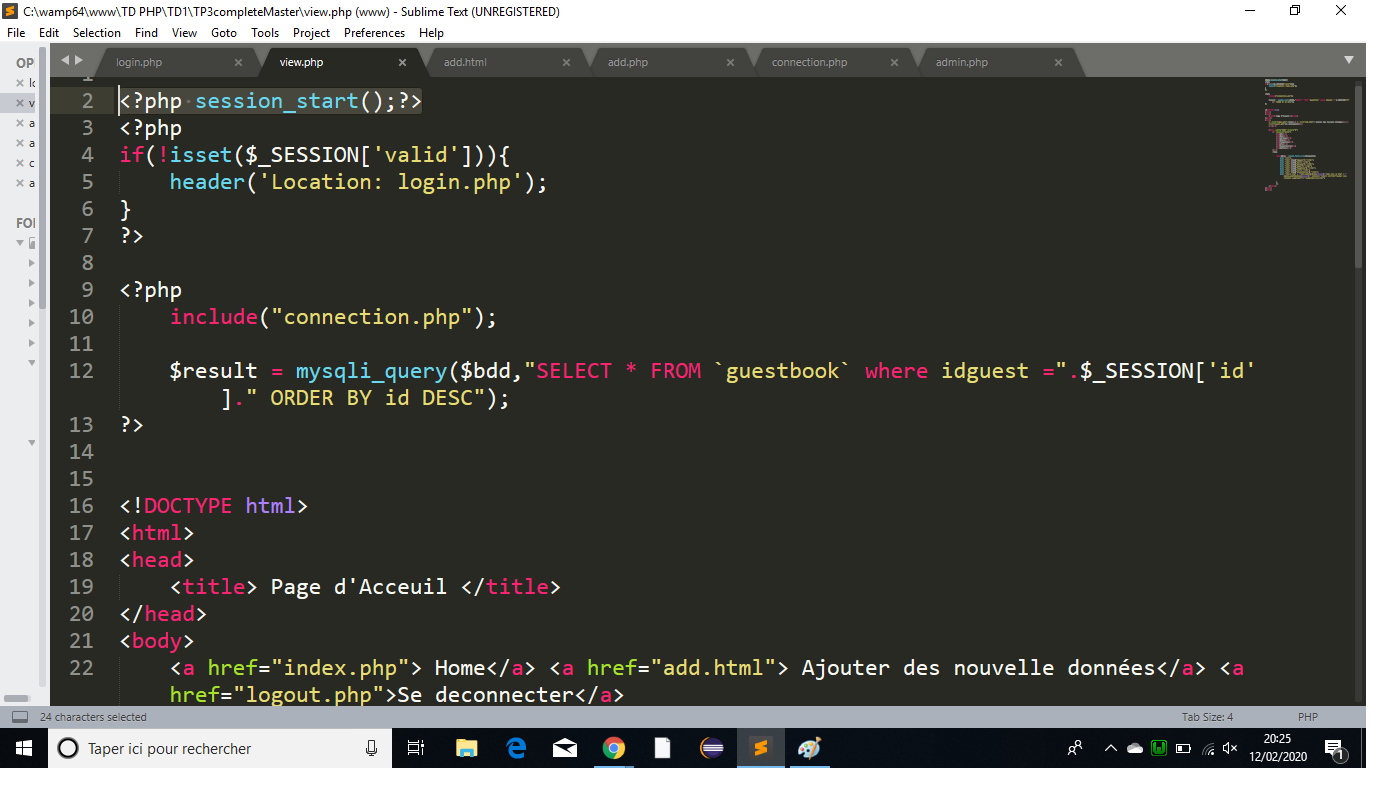The height and width of the screenshot is (792, 1384).
Task: Click 'Ajouter des nouvelle données' text
Action: (x=978, y=668)
